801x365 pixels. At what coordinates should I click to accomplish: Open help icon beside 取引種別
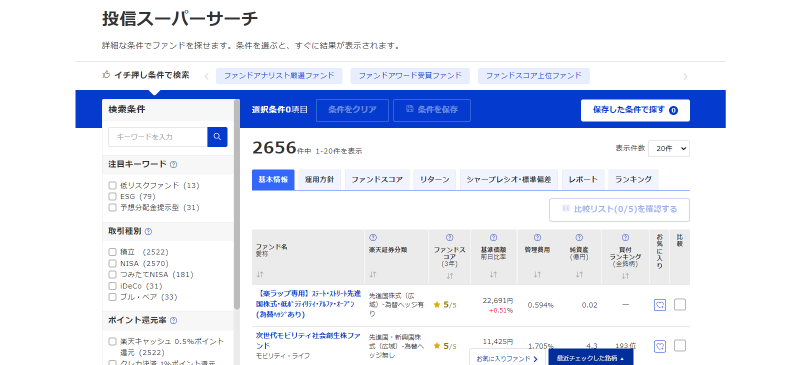(148, 231)
